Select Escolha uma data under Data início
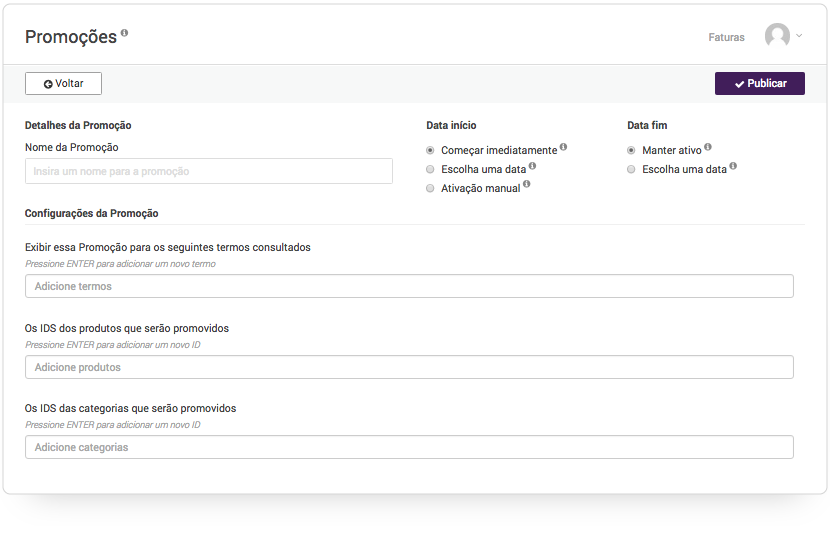This screenshot has width=830, height=534. pyautogui.click(x=430, y=169)
